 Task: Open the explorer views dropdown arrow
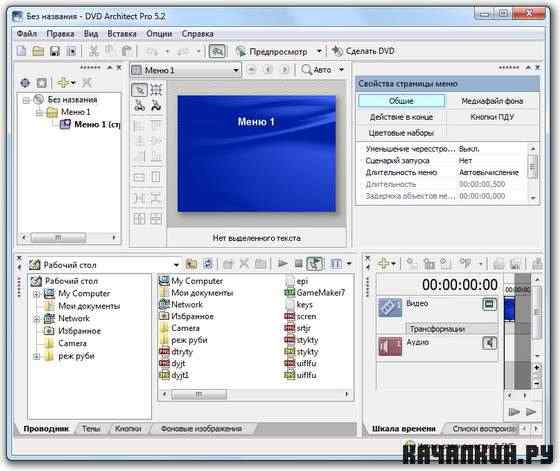pyautogui.click(x=349, y=264)
